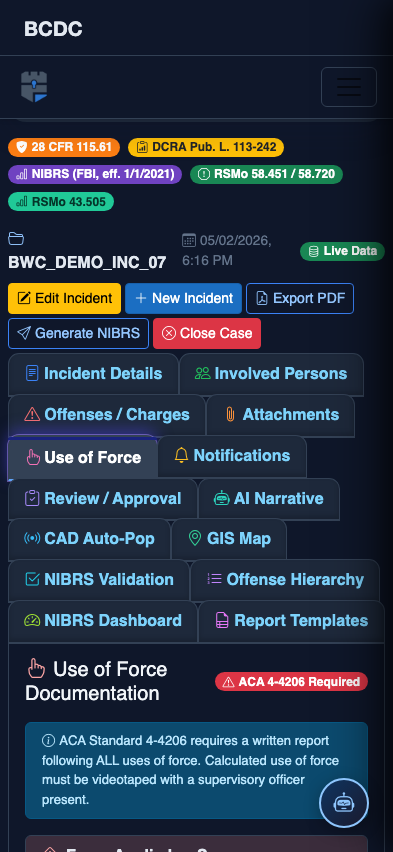Select the Use of Force tab

[x=83, y=458]
